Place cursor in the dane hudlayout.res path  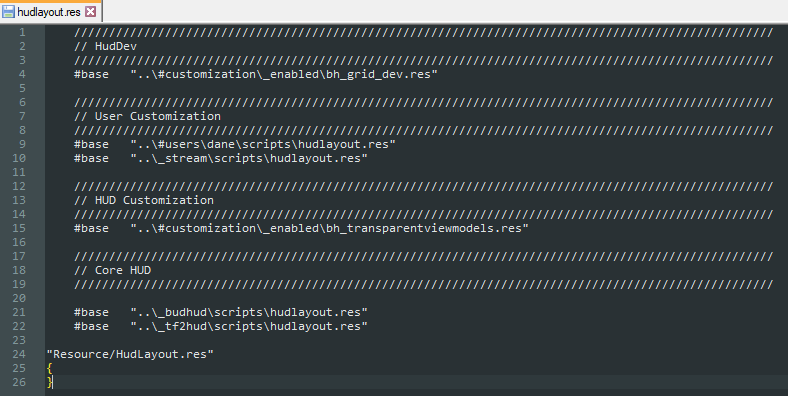click(x=263, y=145)
